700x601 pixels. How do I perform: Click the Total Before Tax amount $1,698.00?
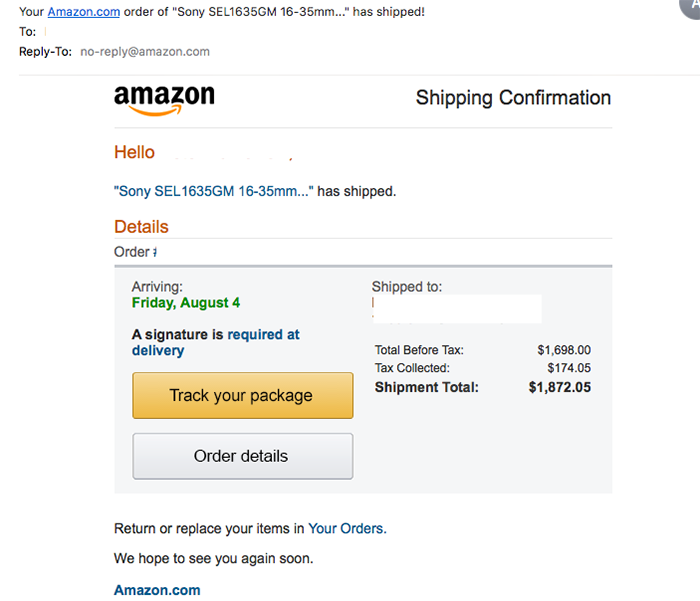564,350
